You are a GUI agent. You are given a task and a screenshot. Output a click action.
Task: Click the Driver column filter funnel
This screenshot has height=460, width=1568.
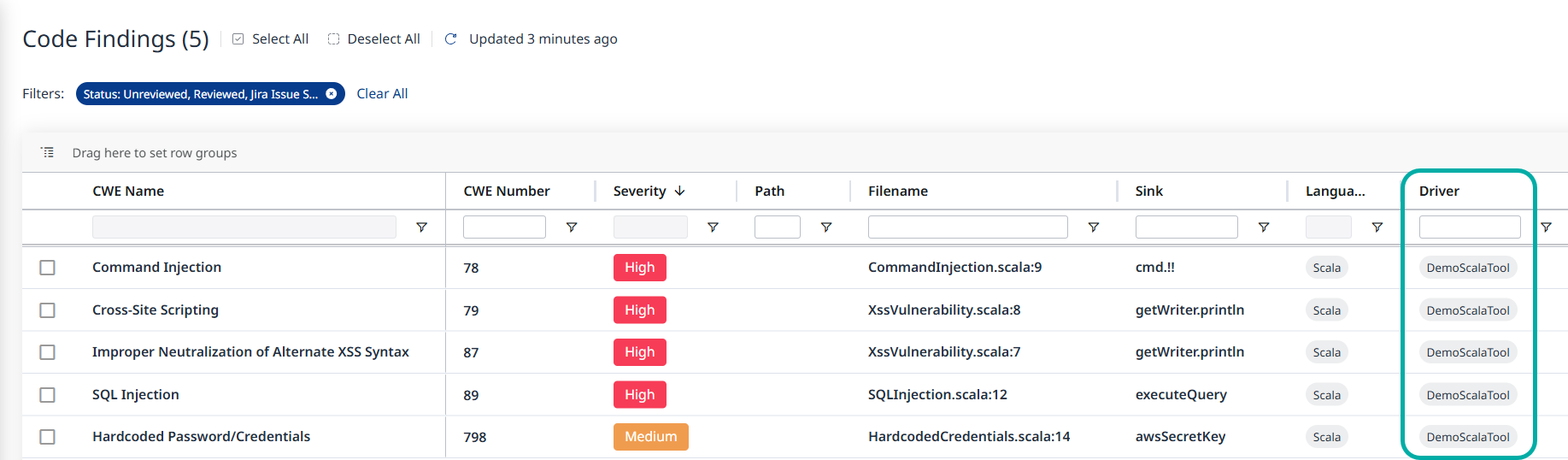[x=1546, y=227]
